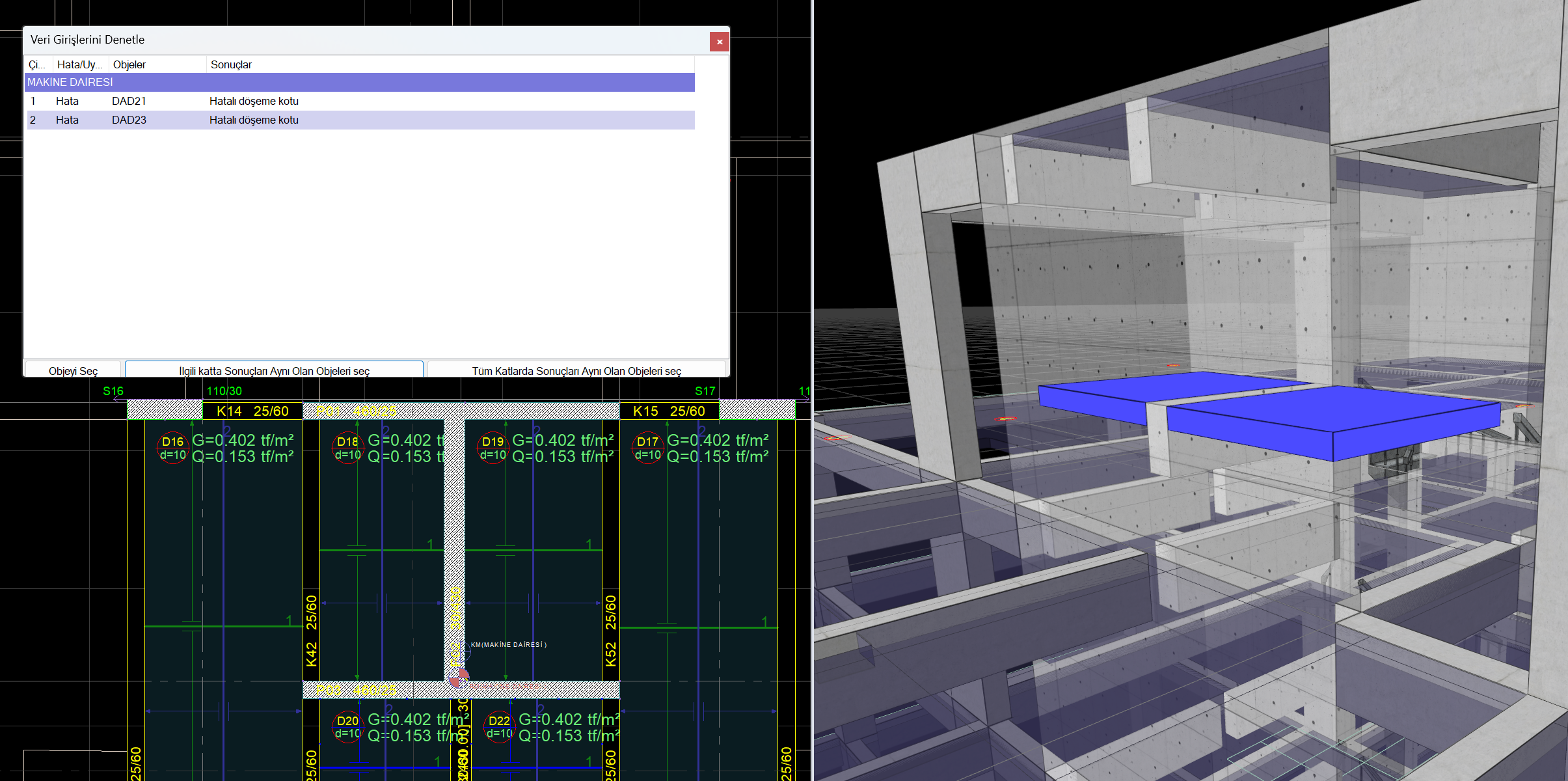Click the K14 25/60 beam label

pyautogui.click(x=252, y=411)
